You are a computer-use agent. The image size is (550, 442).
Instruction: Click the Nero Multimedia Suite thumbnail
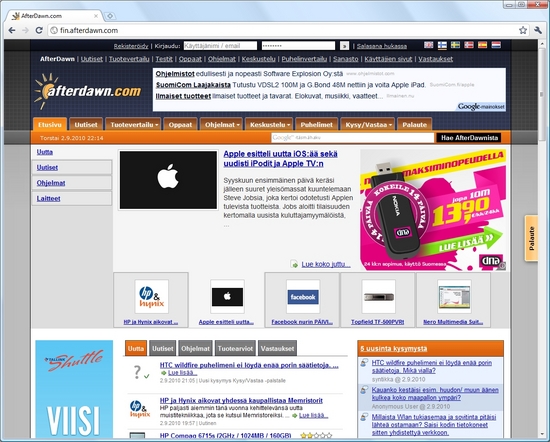point(454,296)
